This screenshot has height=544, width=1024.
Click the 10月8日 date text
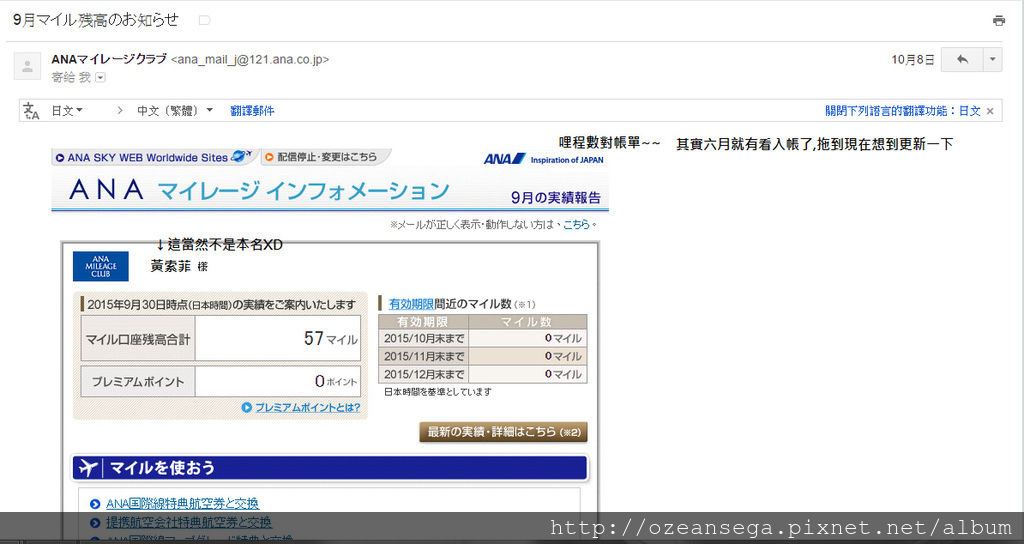[912, 60]
